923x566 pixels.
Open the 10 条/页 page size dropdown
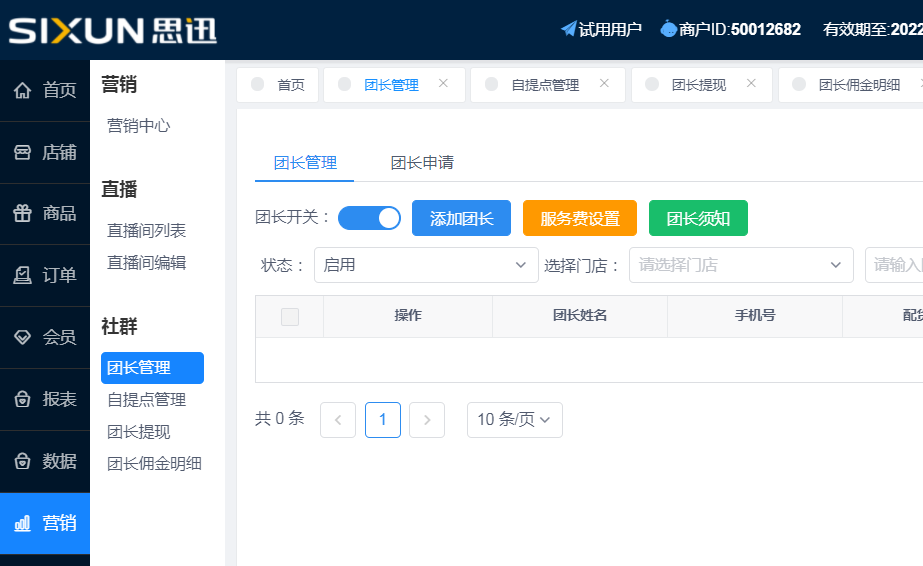coord(514,420)
